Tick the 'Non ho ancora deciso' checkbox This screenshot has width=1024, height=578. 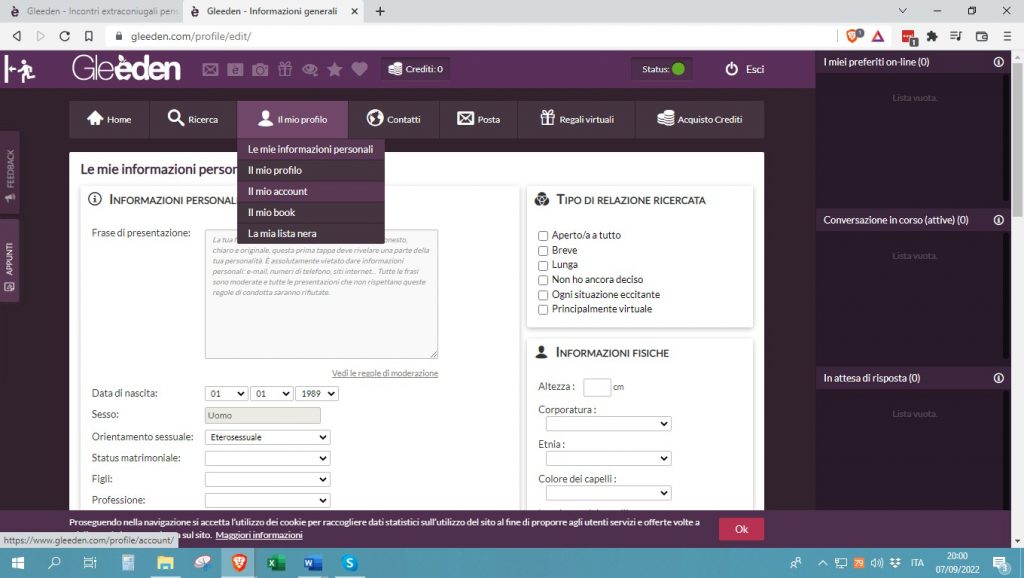click(x=543, y=280)
